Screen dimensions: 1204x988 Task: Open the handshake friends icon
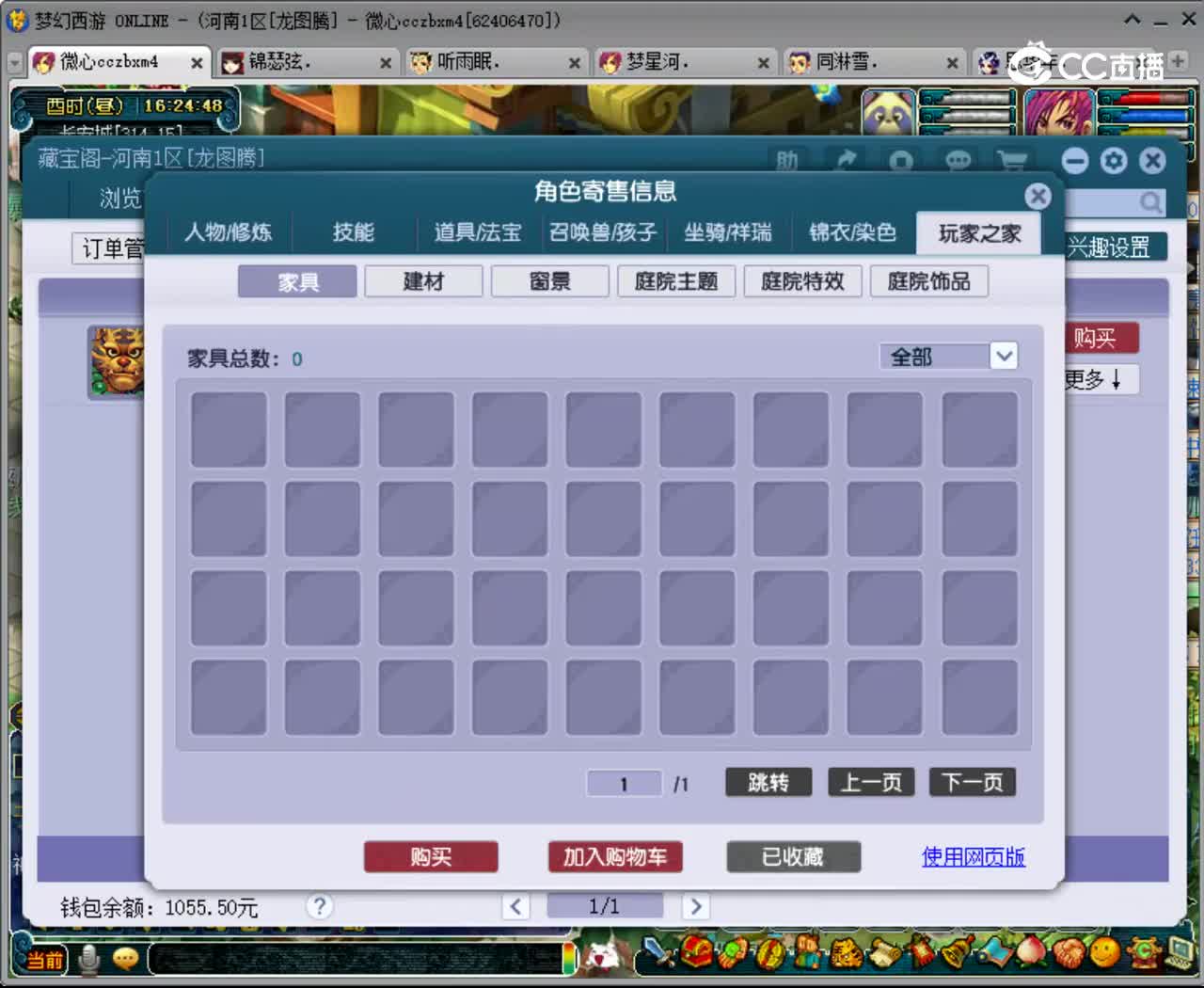pyautogui.click(x=1069, y=953)
